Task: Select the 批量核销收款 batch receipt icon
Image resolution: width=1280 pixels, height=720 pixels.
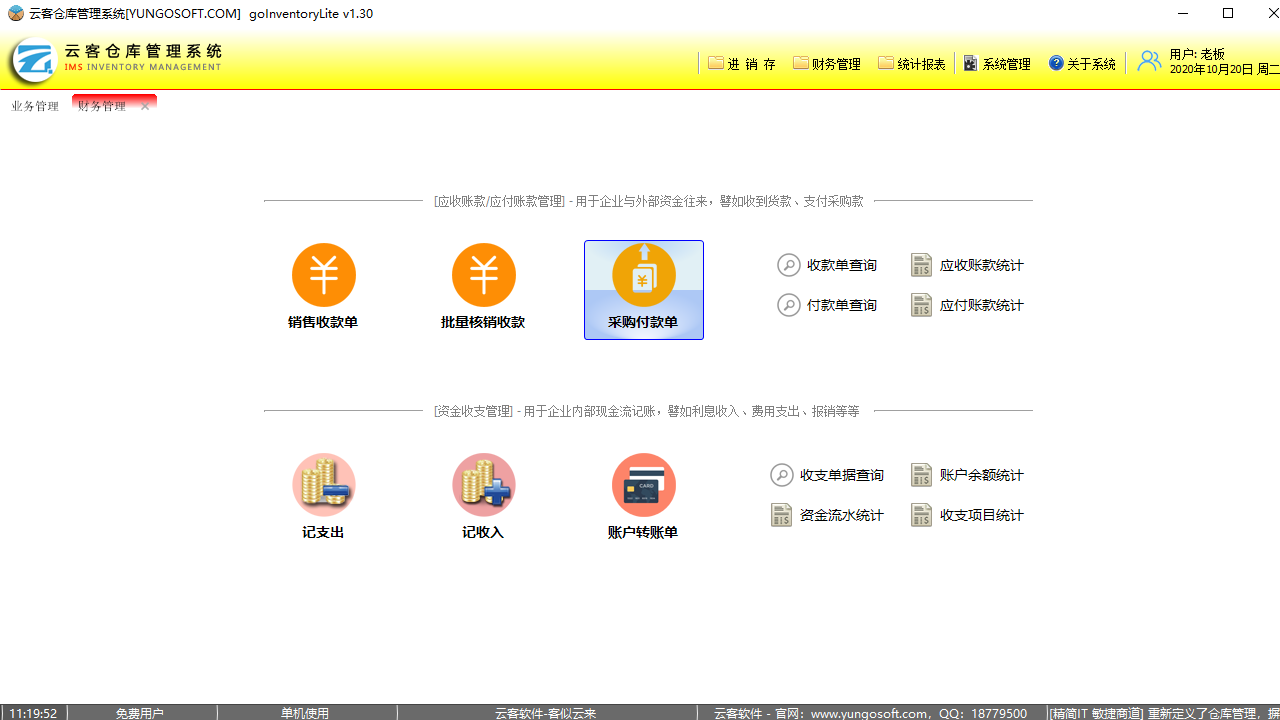Action: coord(483,287)
